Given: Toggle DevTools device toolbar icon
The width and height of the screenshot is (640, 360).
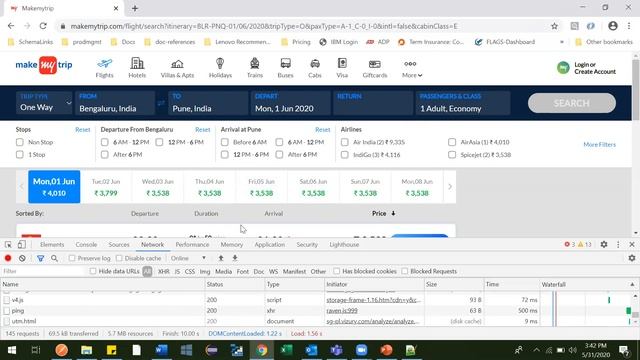Looking at the screenshot, I should [22, 244].
